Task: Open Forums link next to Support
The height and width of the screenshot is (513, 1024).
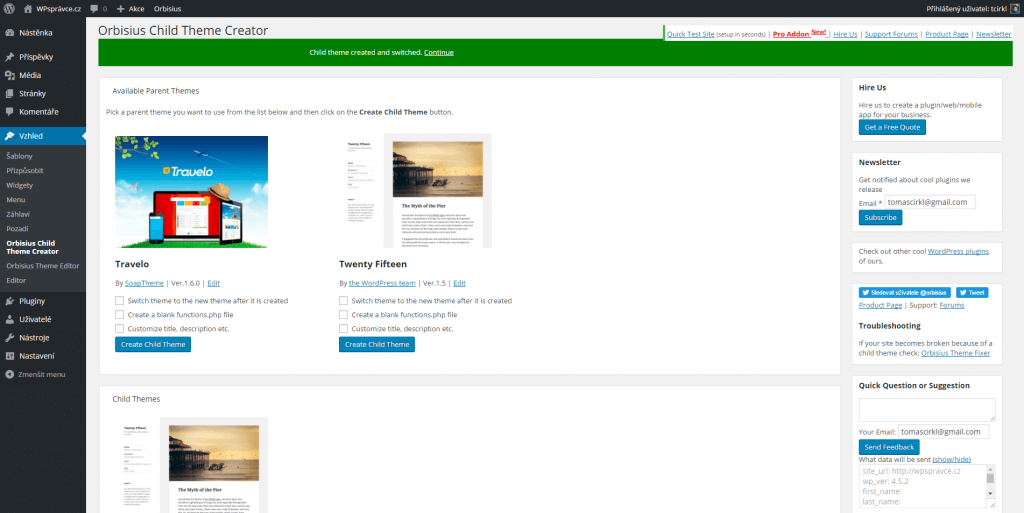Action: (x=952, y=305)
